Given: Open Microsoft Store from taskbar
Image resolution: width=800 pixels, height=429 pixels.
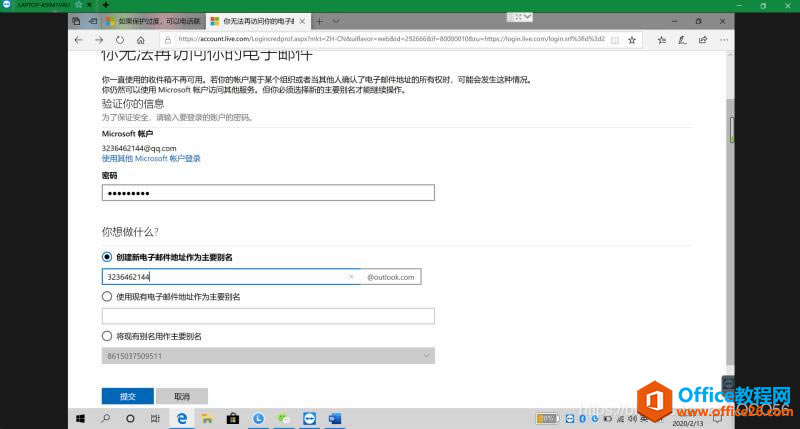Looking at the screenshot, I should [x=233, y=419].
